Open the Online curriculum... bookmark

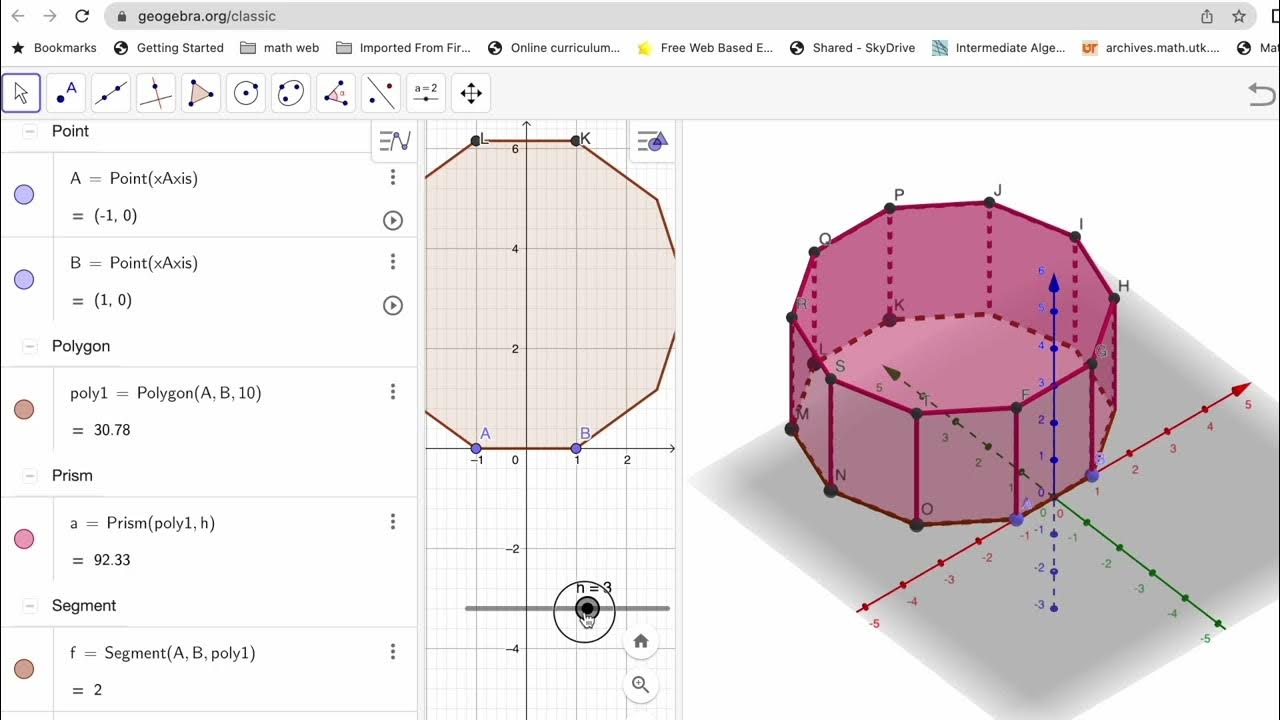553,48
